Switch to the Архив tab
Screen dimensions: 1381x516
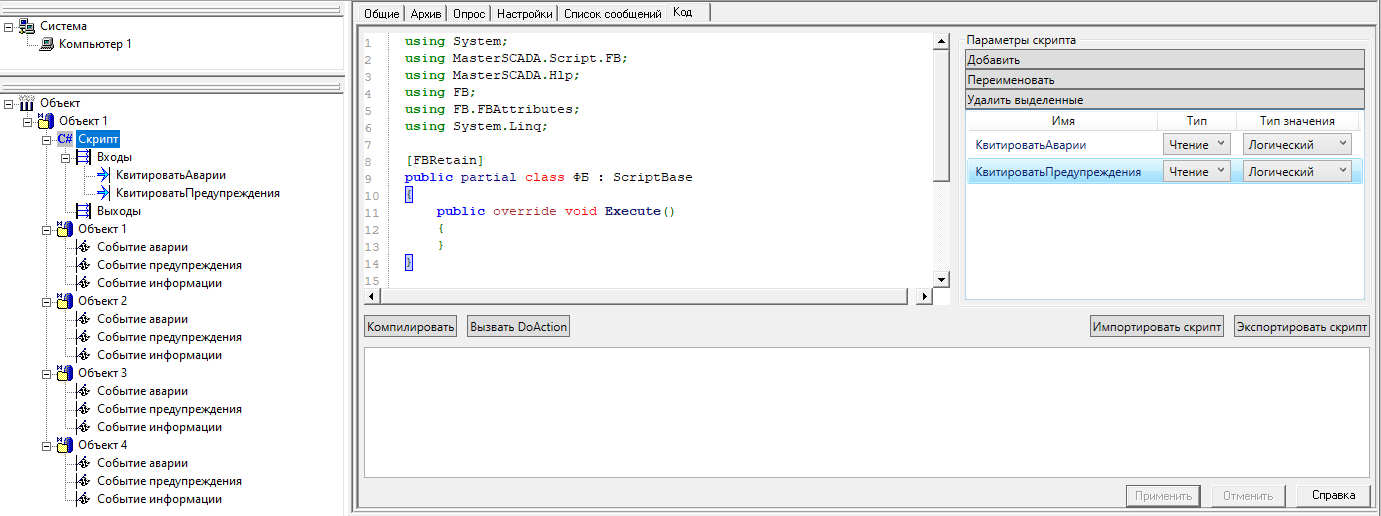point(426,14)
